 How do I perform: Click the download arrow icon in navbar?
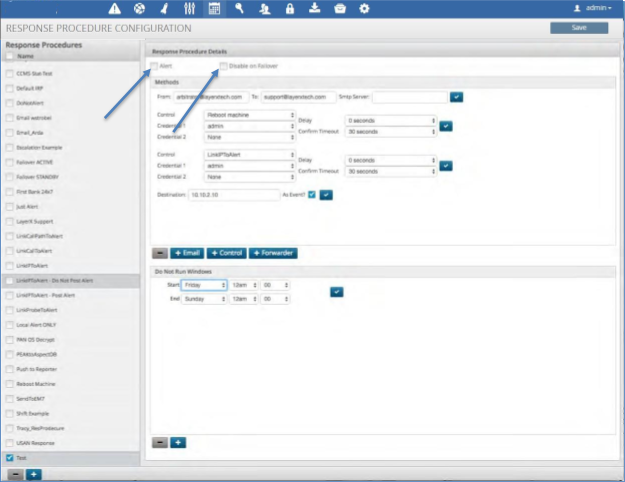click(315, 8)
